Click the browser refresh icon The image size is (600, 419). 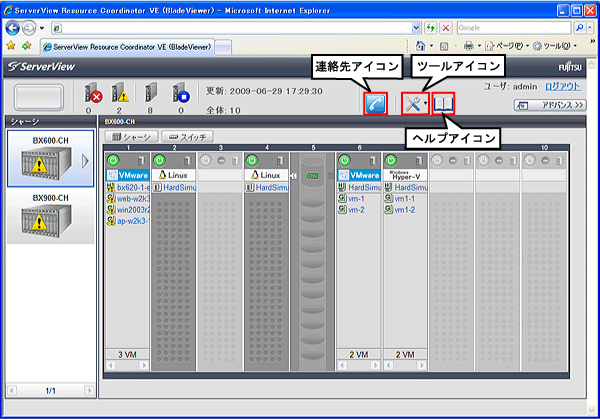[x=431, y=28]
